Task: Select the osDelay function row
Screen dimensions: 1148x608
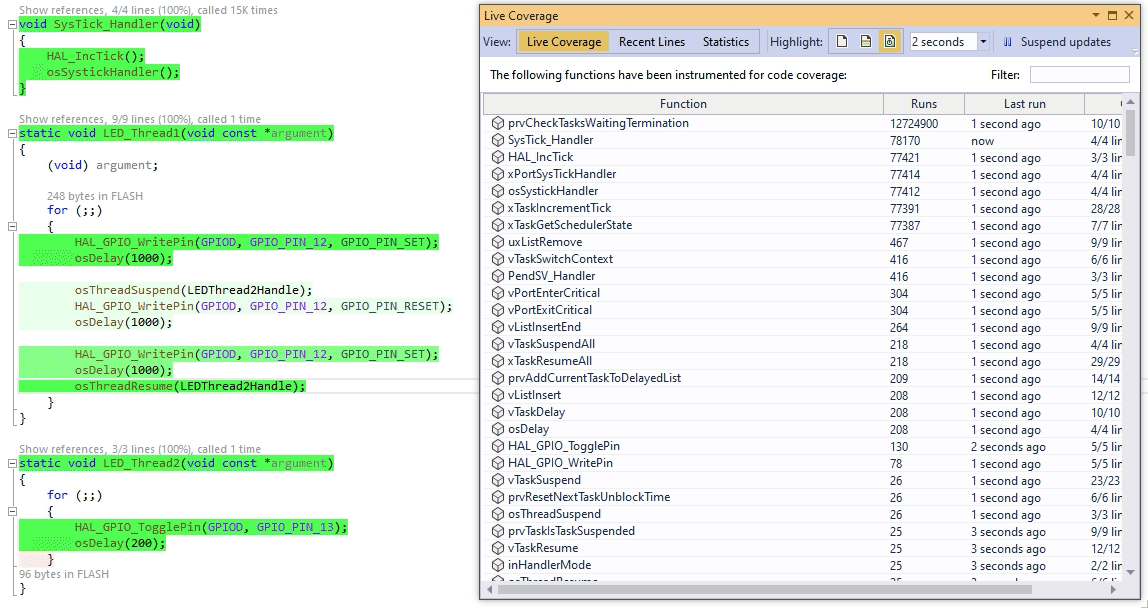Action: tap(802, 429)
